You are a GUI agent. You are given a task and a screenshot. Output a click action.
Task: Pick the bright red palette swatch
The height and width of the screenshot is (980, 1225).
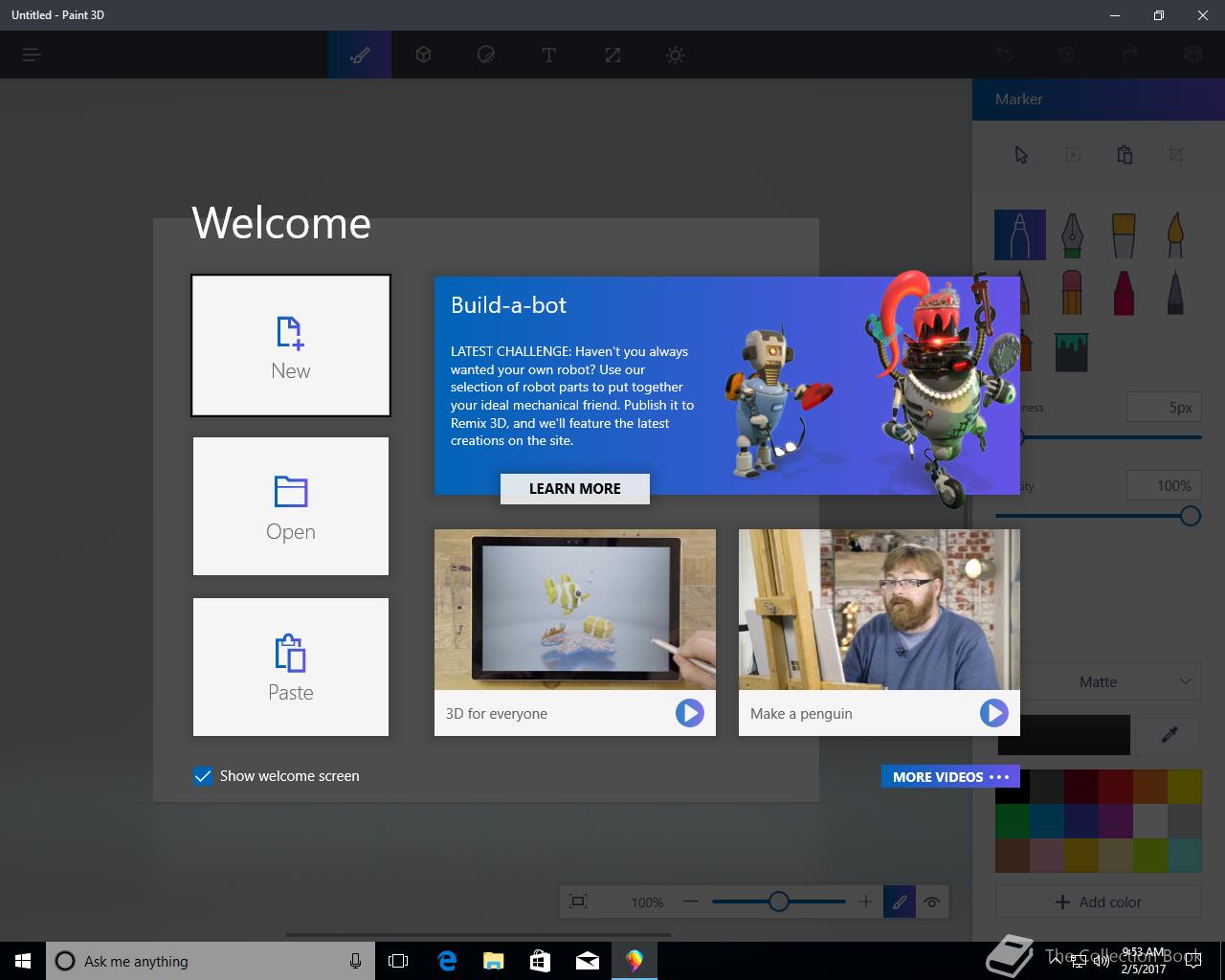1115,787
